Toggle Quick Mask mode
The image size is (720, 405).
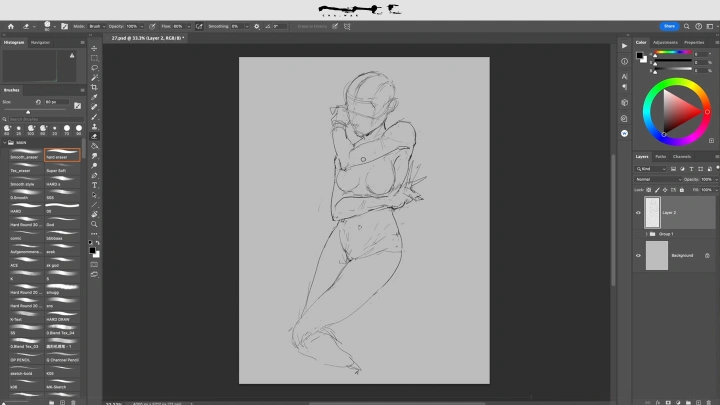pos(94,264)
